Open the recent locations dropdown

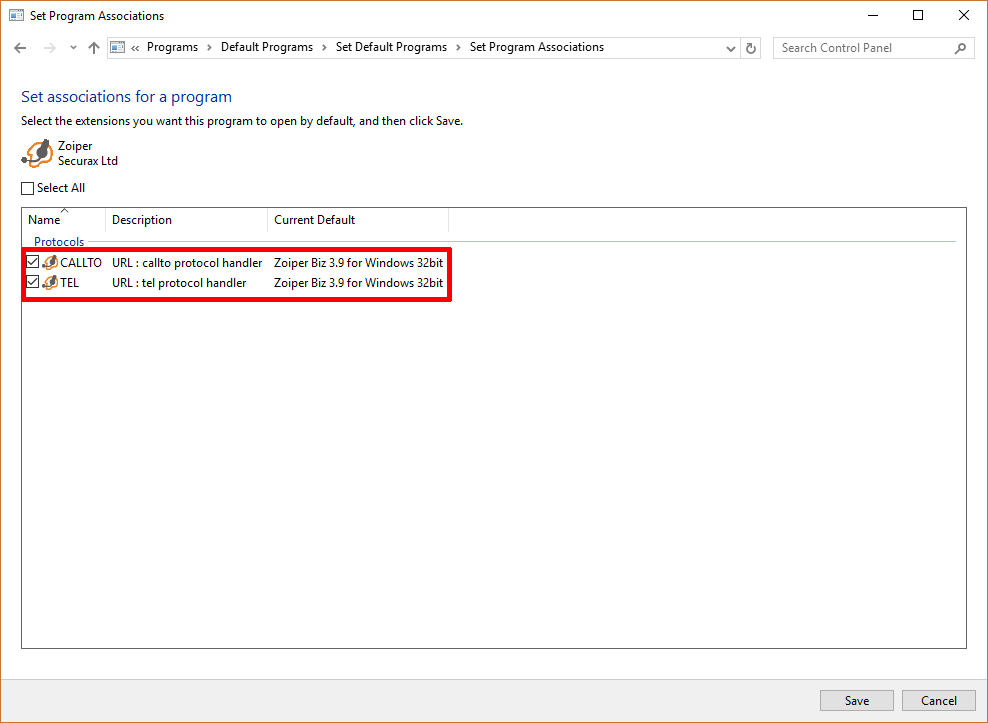[73, 48]
